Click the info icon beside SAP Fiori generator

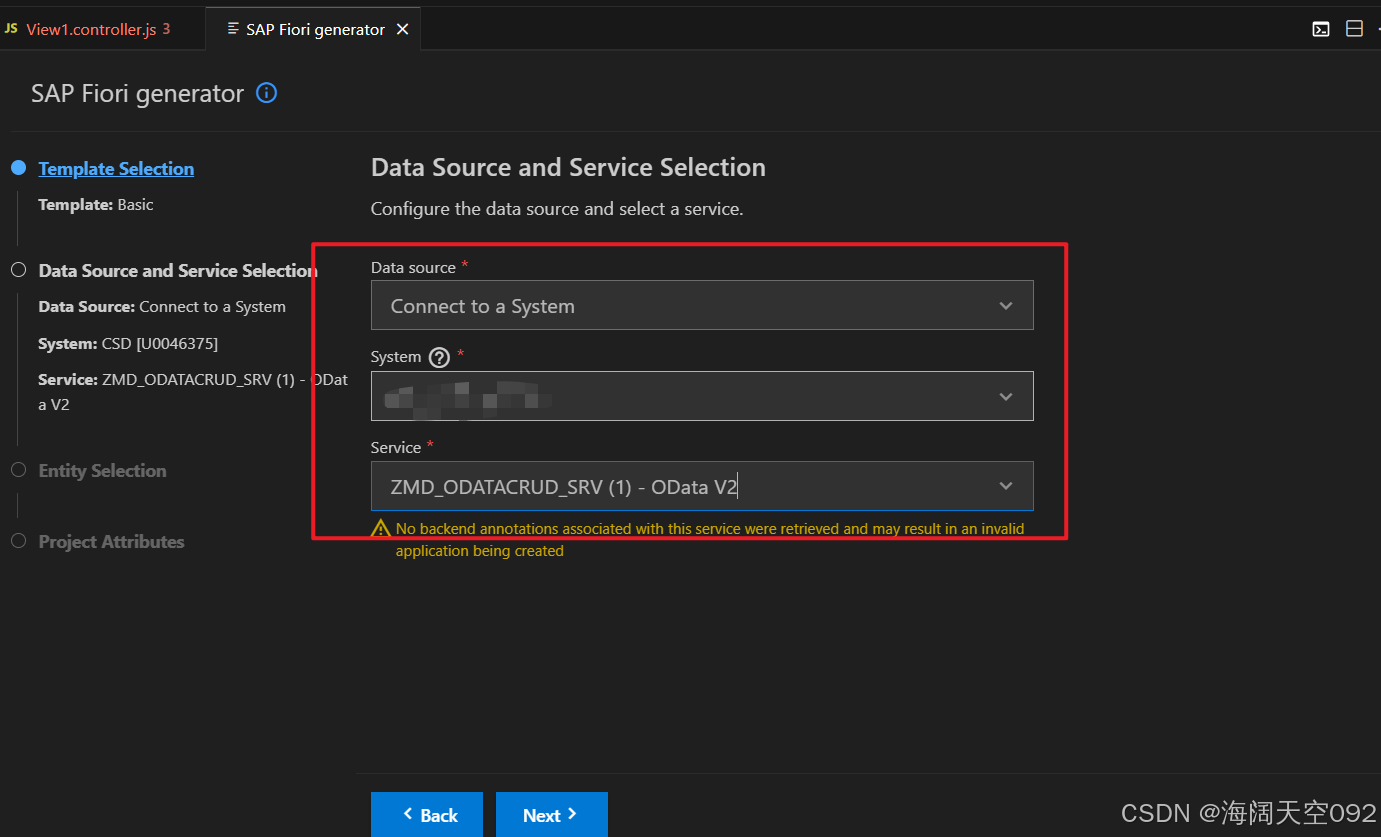pos(266,93)
